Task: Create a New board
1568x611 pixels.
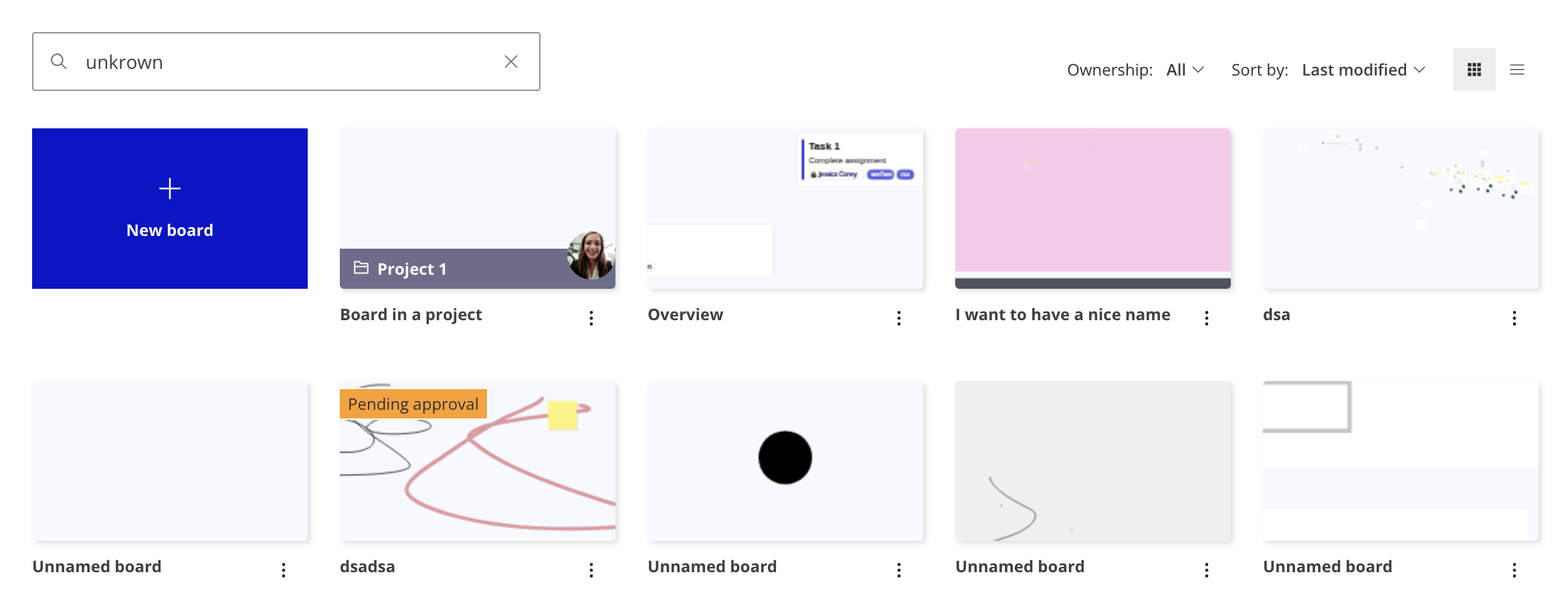Action: pos(170,209)
